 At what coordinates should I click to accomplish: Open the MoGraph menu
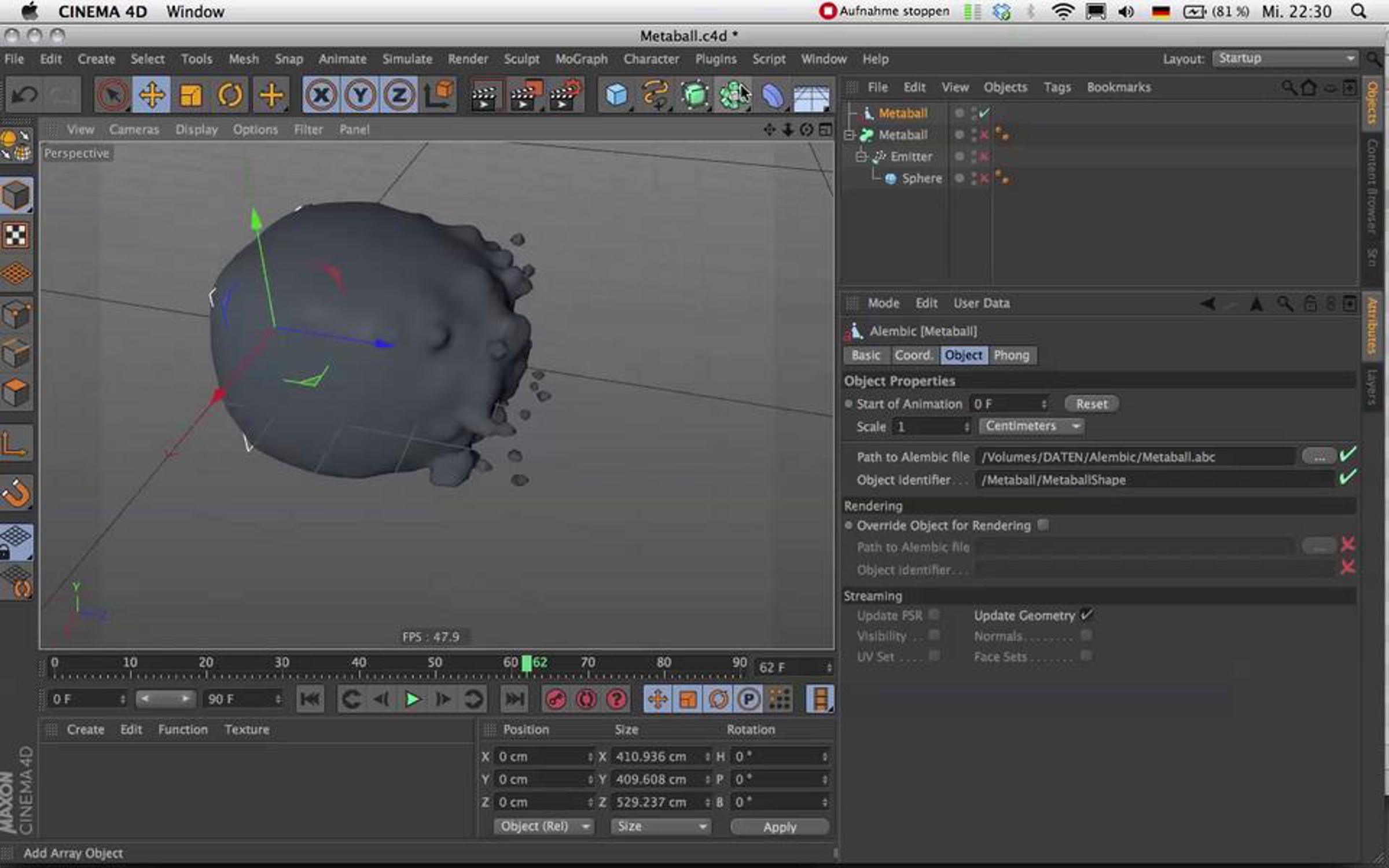click(x=581, y=59)
